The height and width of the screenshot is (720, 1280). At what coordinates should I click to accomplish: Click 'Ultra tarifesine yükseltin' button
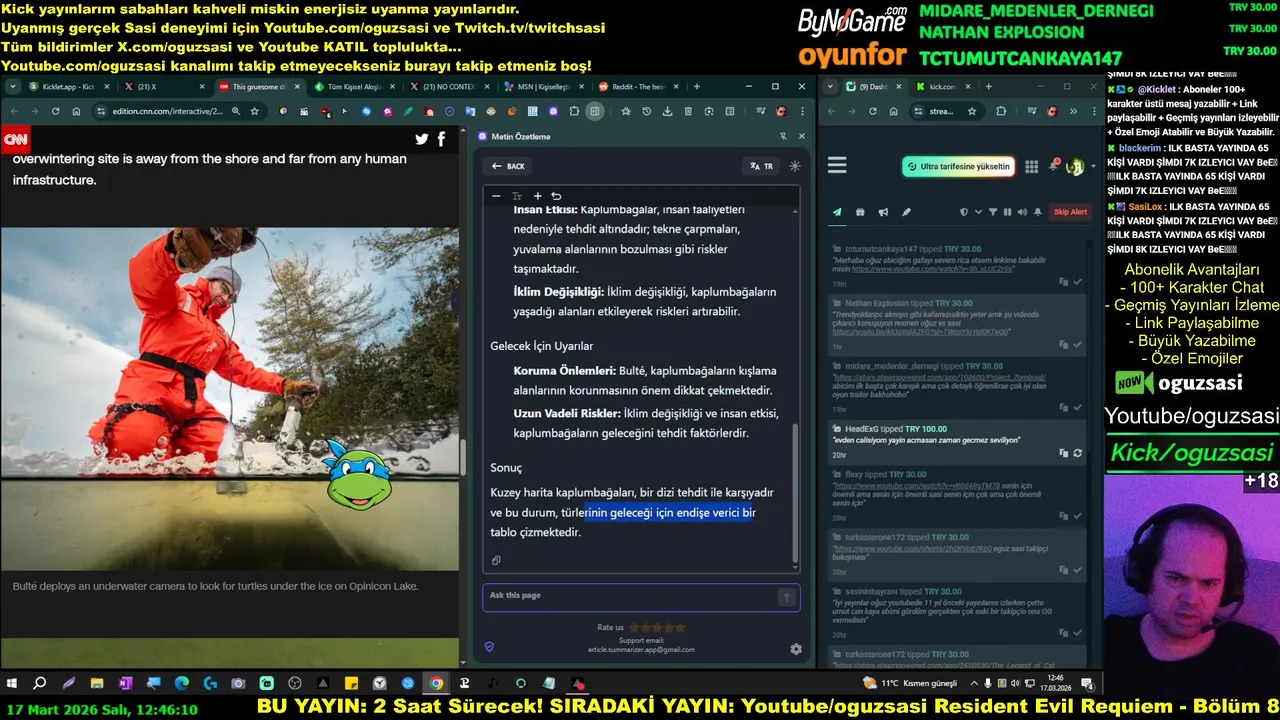click(958, 166)
